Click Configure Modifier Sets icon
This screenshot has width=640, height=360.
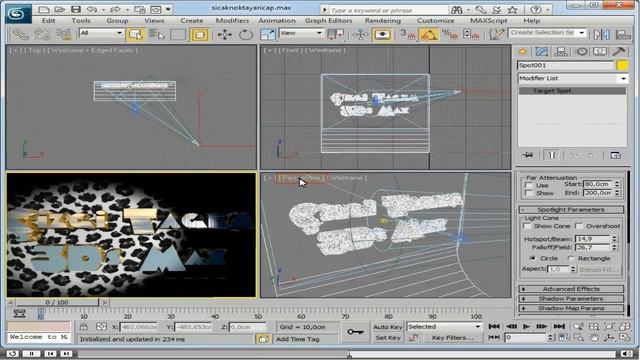(616, 155)
